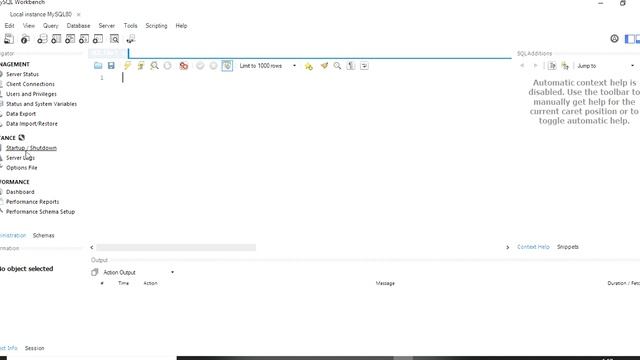
Task: Go back in context help
Action: point(522,66)
